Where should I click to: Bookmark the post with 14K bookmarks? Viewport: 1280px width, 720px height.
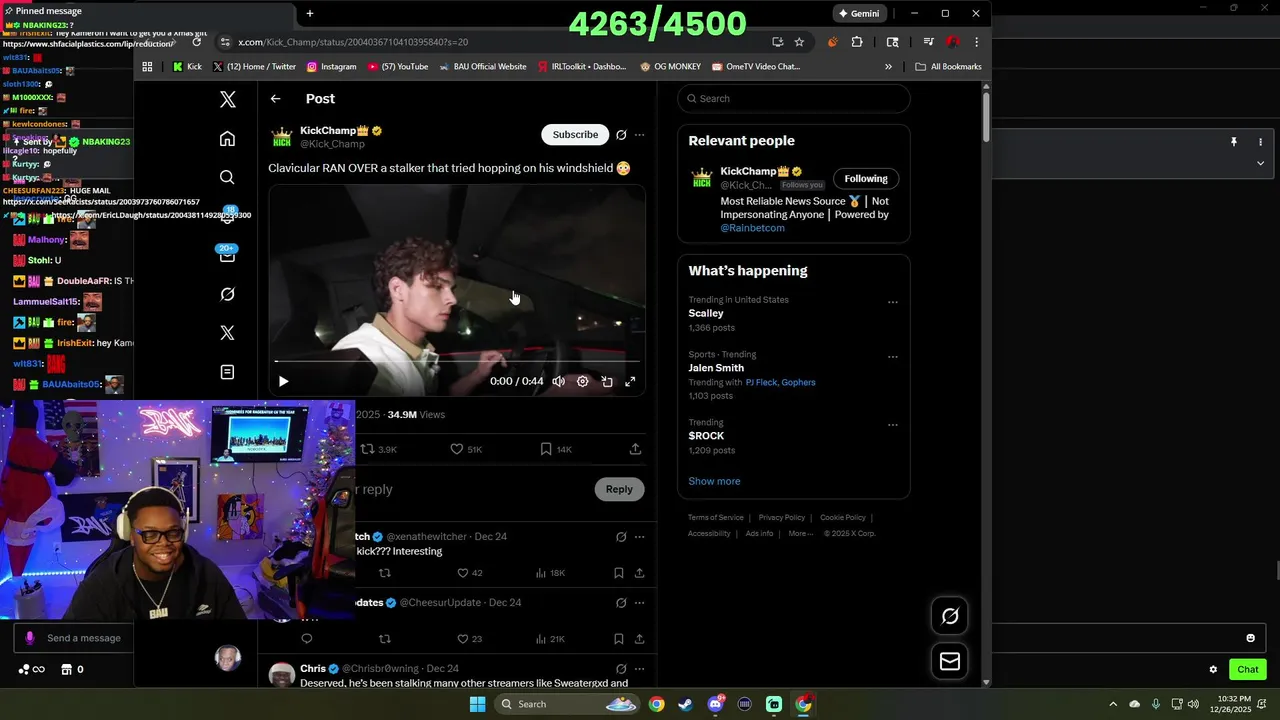[x=556, y=449]
